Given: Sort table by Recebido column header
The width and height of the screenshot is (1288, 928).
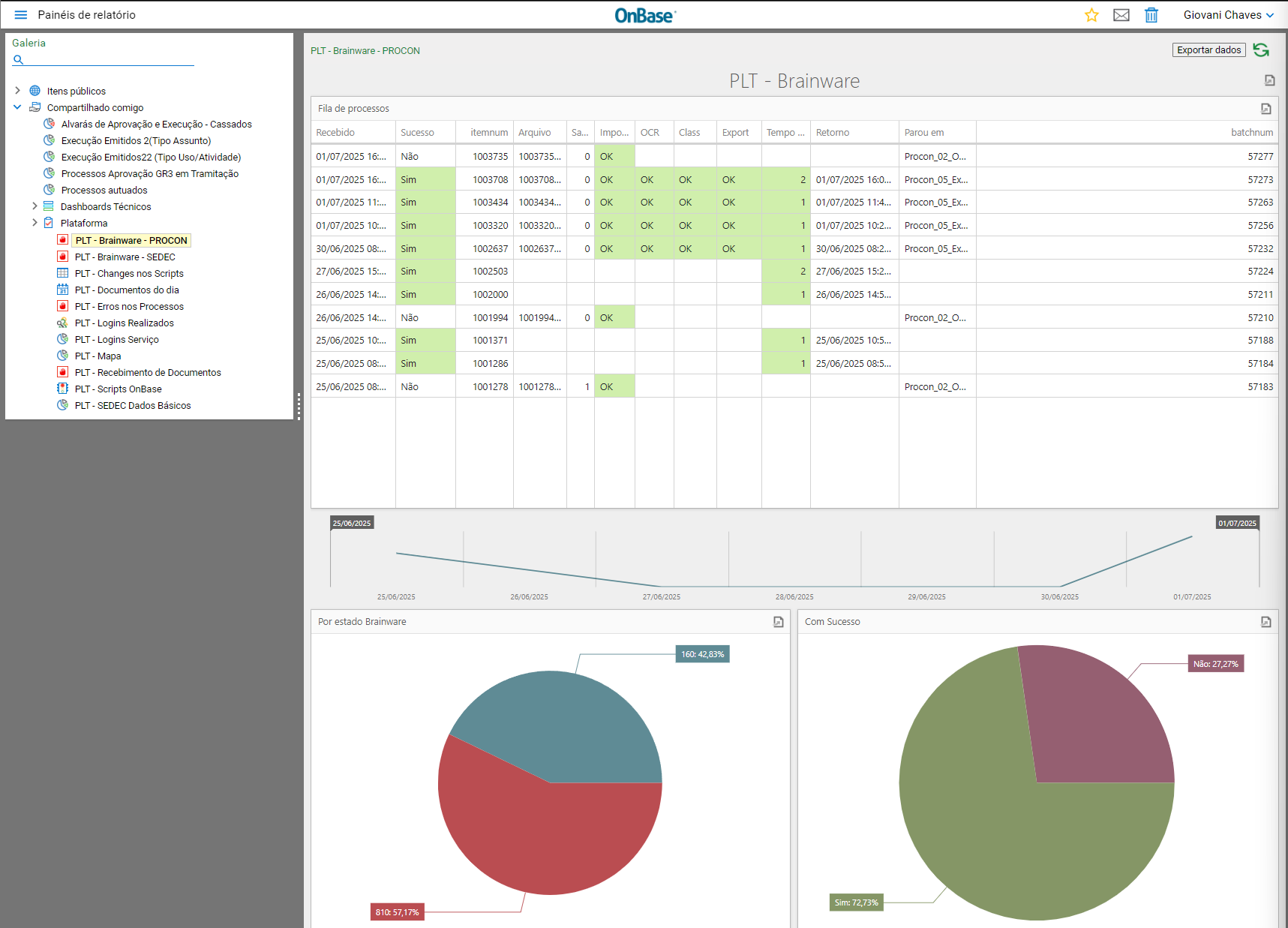Looking at the screenshot, I should click(353, 133).
